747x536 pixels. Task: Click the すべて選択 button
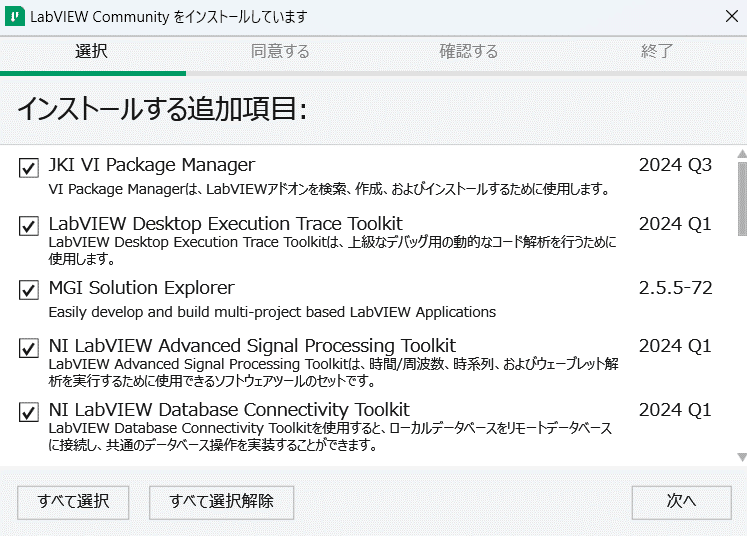click(73, 502)
